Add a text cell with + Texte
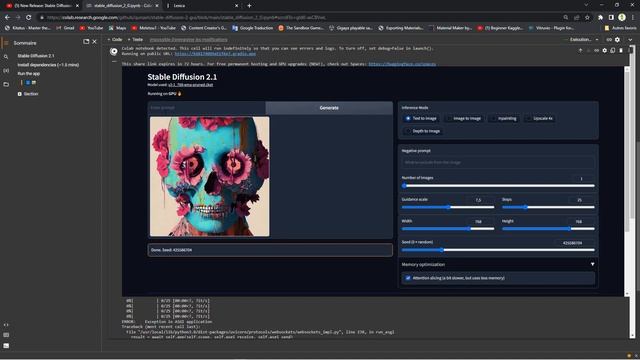 pyautogui.click(x=135, y=40)
